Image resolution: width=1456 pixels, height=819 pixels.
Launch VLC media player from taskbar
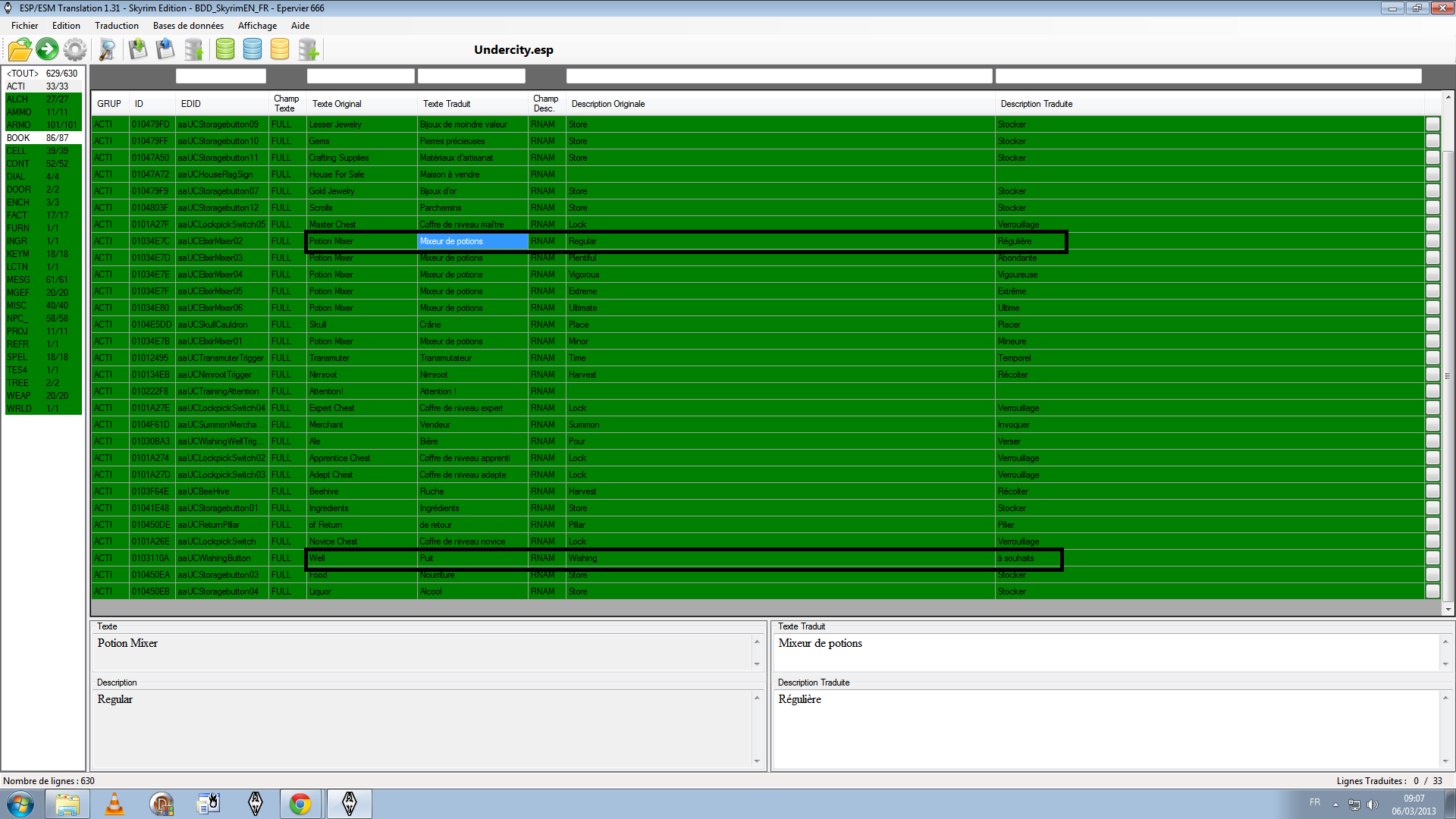(115, 804)
